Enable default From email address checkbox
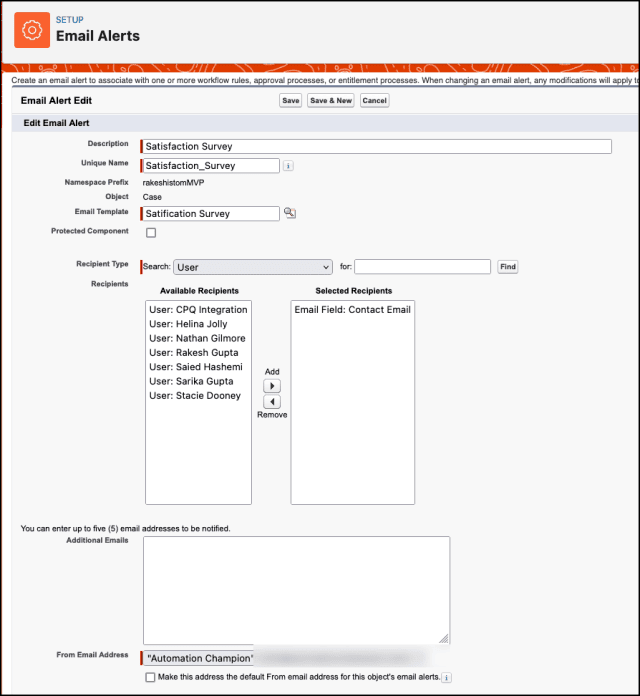 click(150, 677)
